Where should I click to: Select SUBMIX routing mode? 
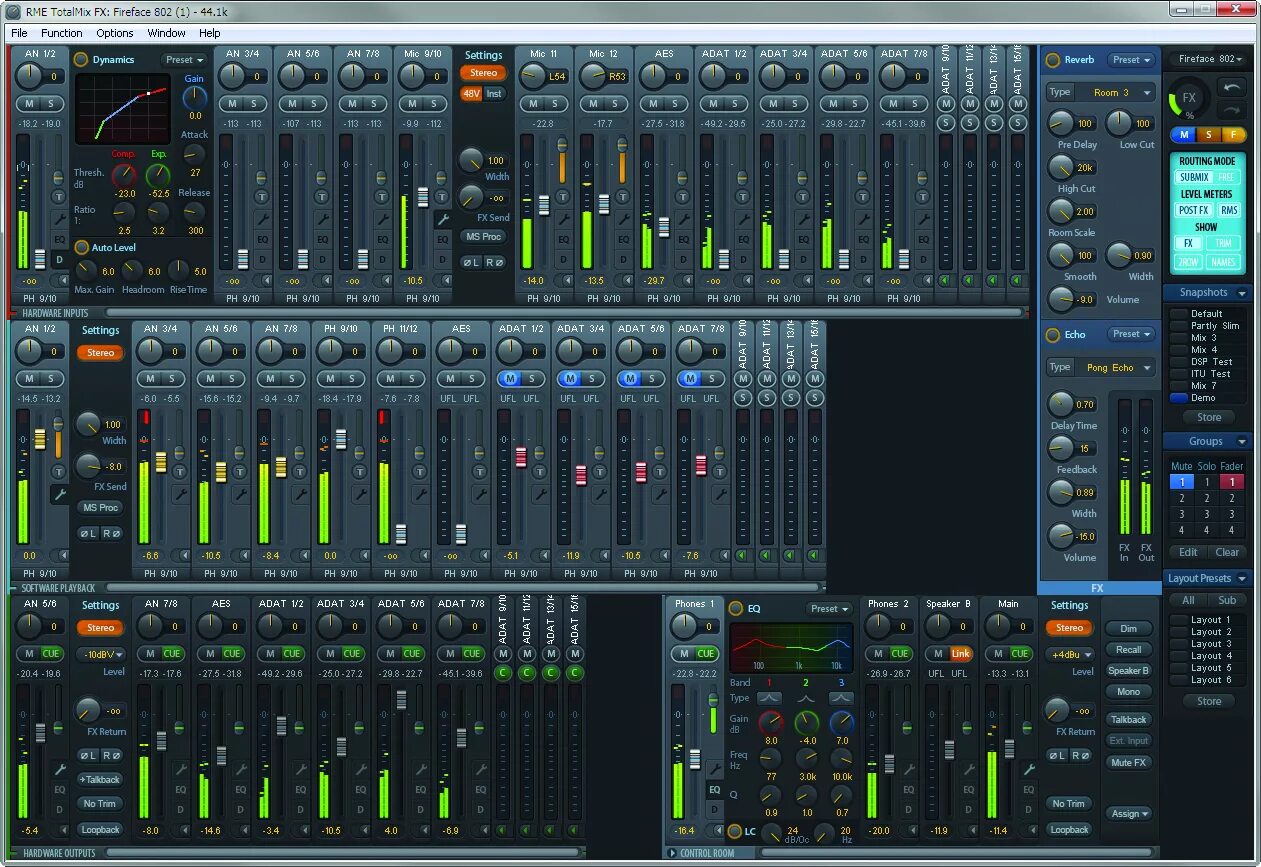pos(1194,177)
